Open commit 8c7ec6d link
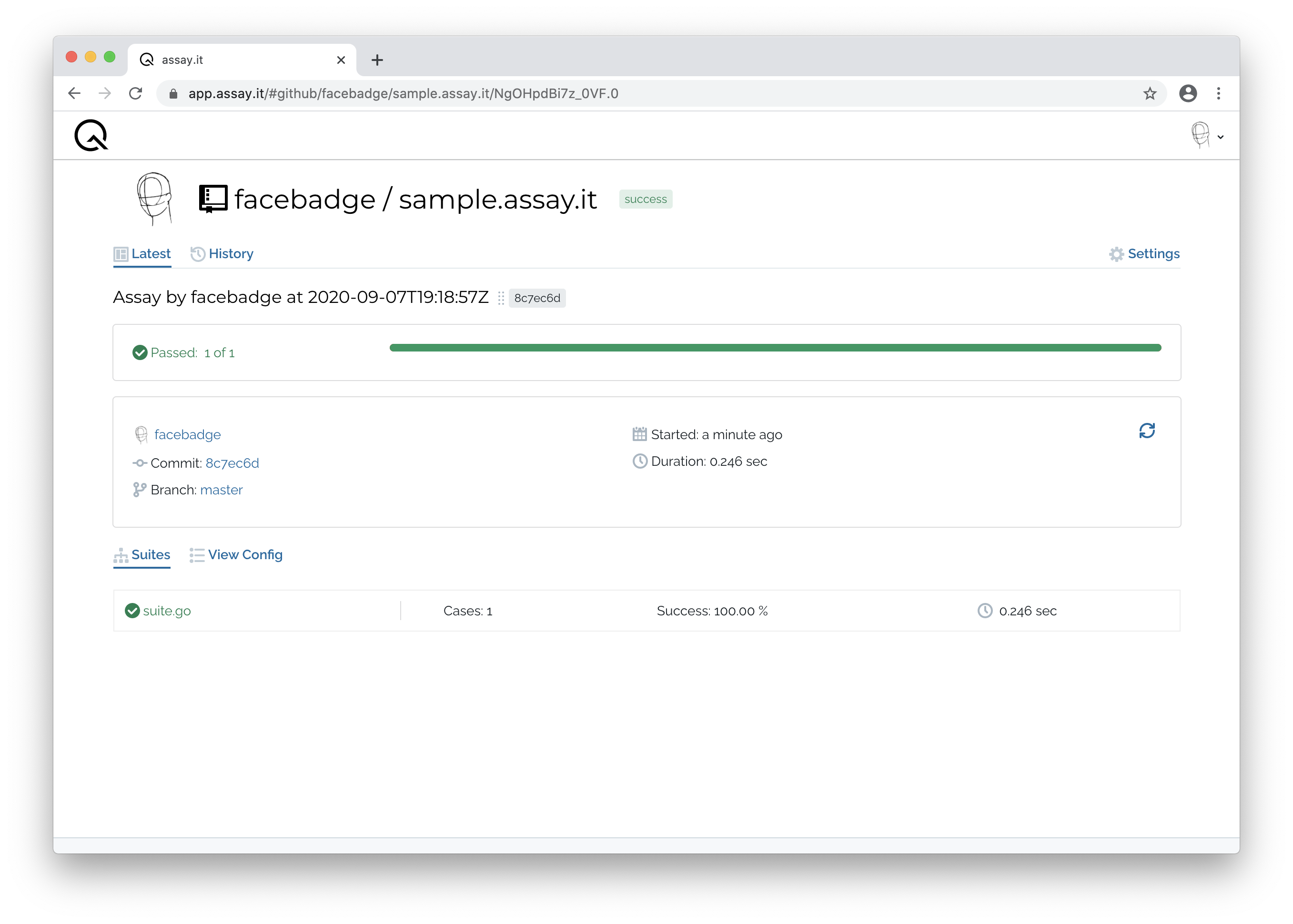Viewport: 1293px width, 924px height. click(232, 463)
